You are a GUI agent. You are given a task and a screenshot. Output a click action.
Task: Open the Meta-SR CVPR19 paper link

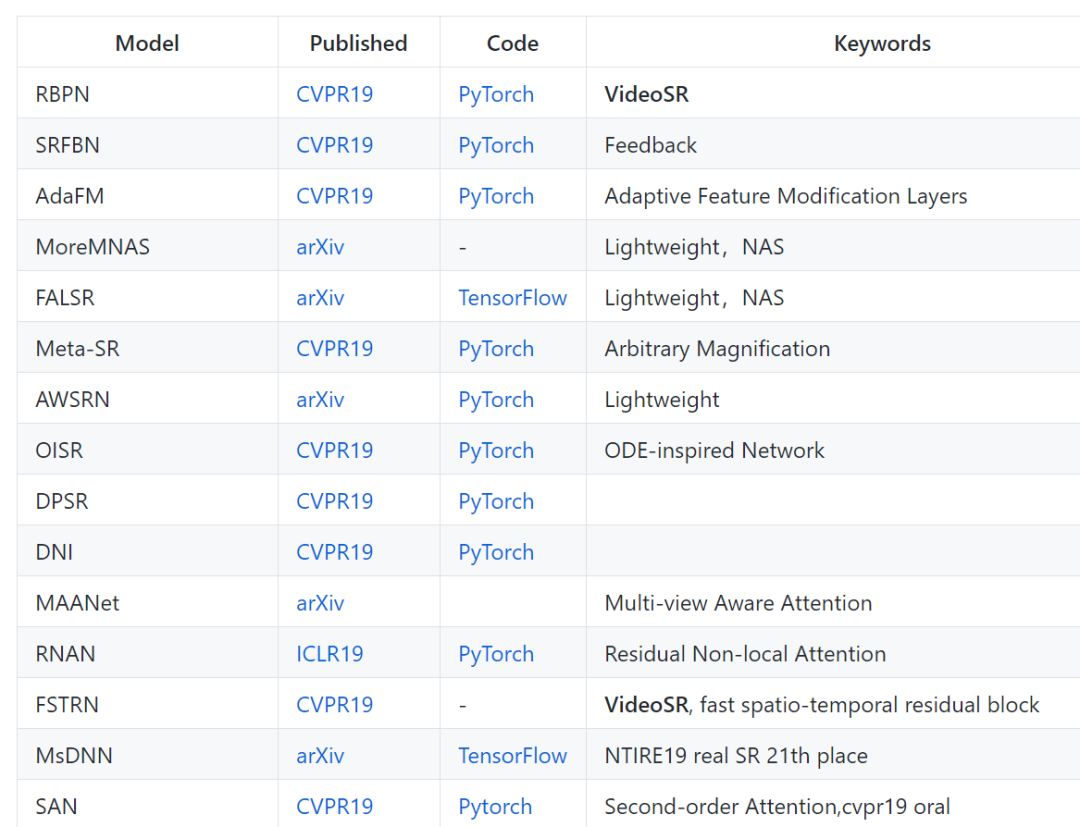tap(334, 349)
